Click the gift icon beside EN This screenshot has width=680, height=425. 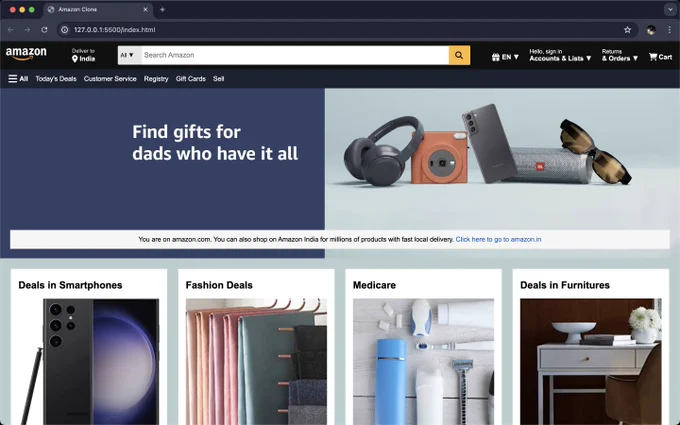pos(496,57)
